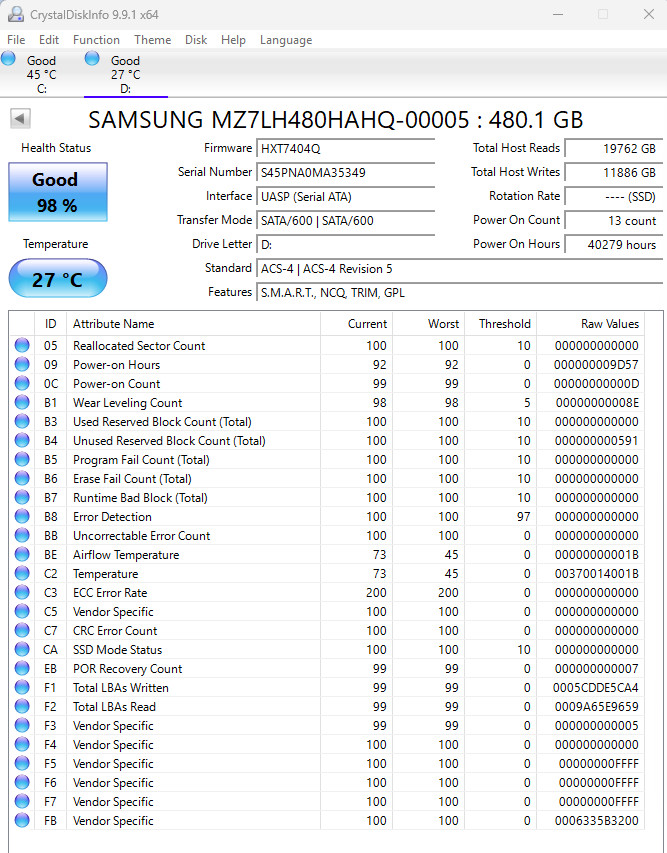The image size is (667, 853).
Task: Open the File menu
Action: click(16, 40)
